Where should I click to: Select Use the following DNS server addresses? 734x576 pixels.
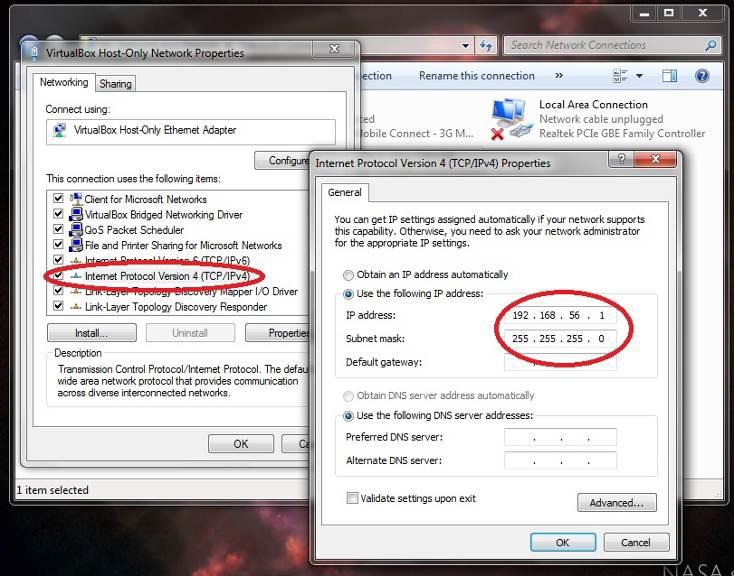pyautogui.click(x=348, y=416)
